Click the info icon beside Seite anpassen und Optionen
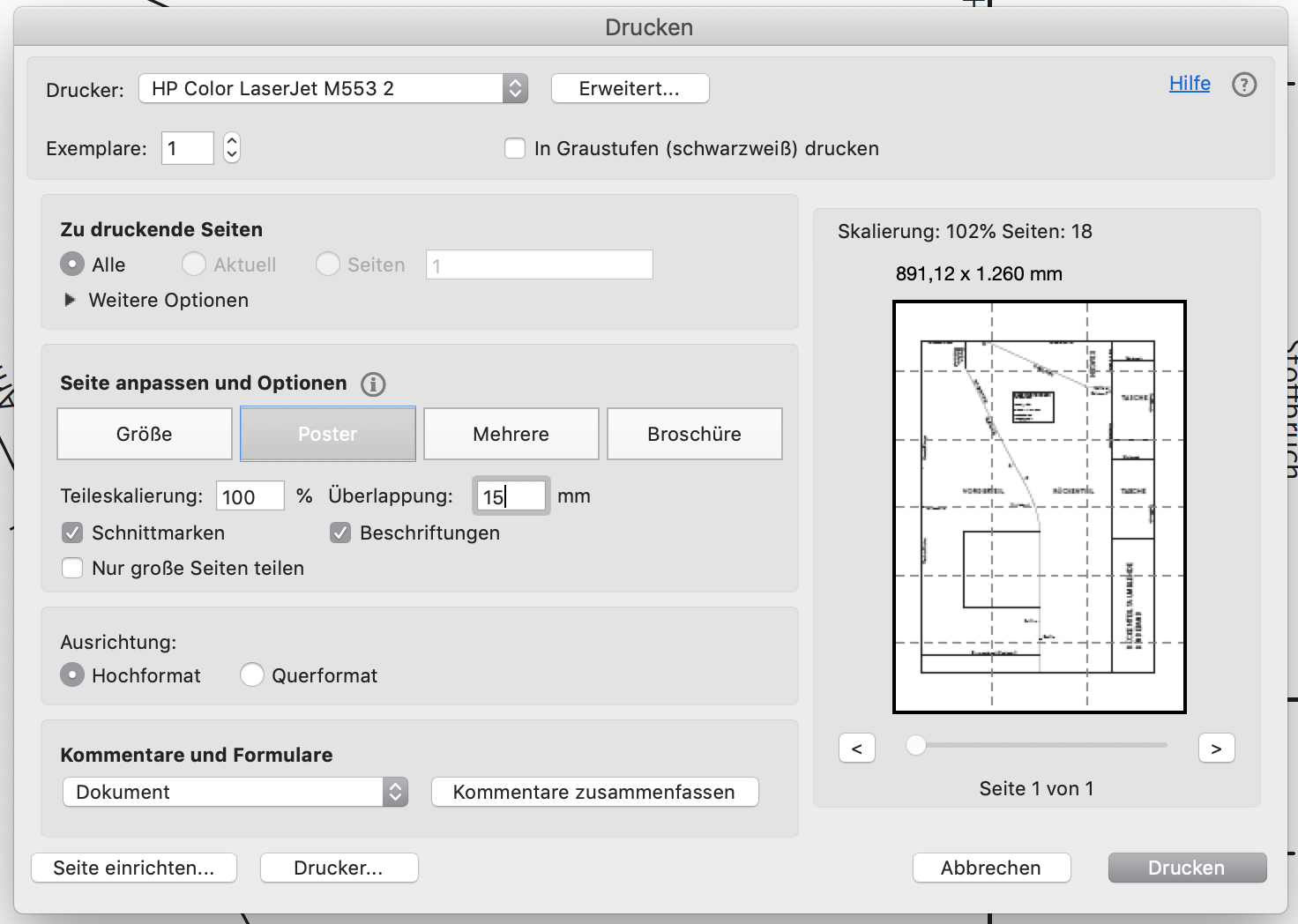Screen dimensions: 1298x924 tap(373, 384)
